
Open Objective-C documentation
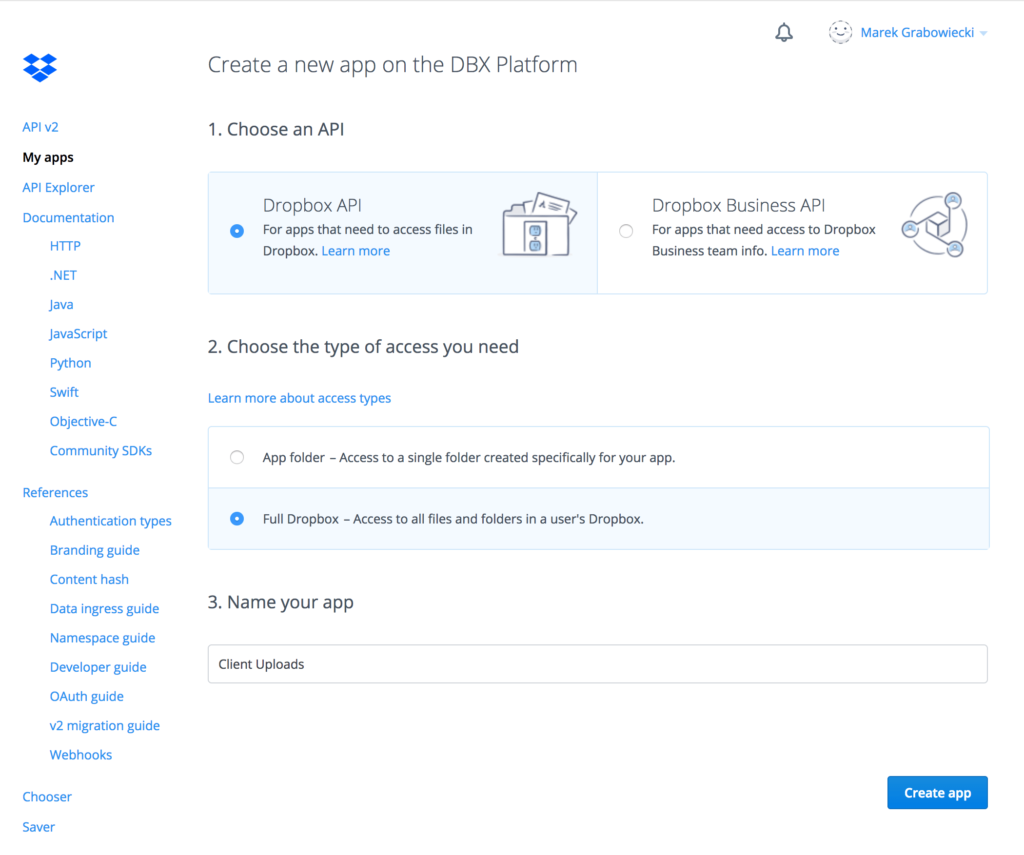click(84, 421)
